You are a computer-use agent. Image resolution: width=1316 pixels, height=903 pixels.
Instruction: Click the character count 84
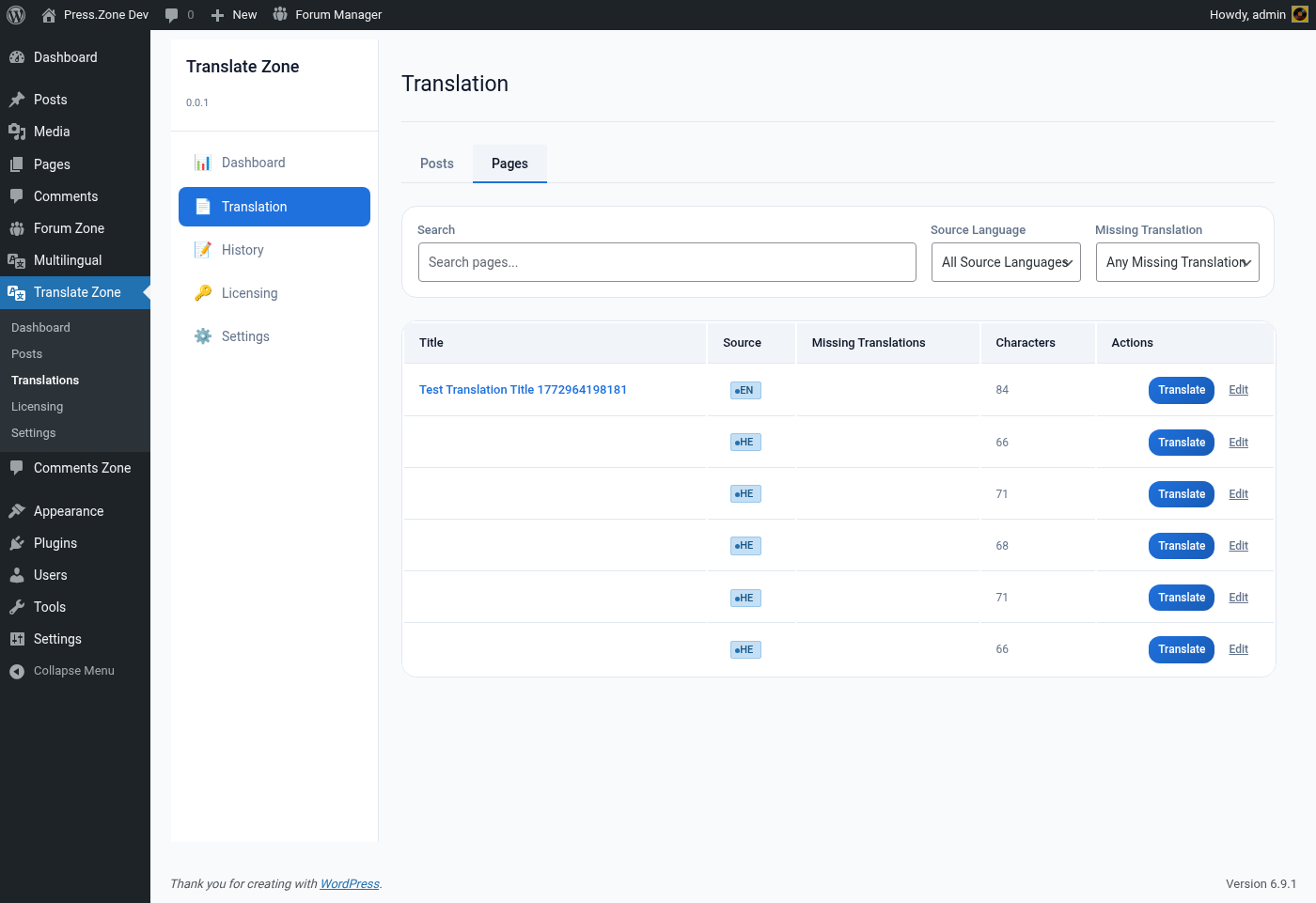1002,390
